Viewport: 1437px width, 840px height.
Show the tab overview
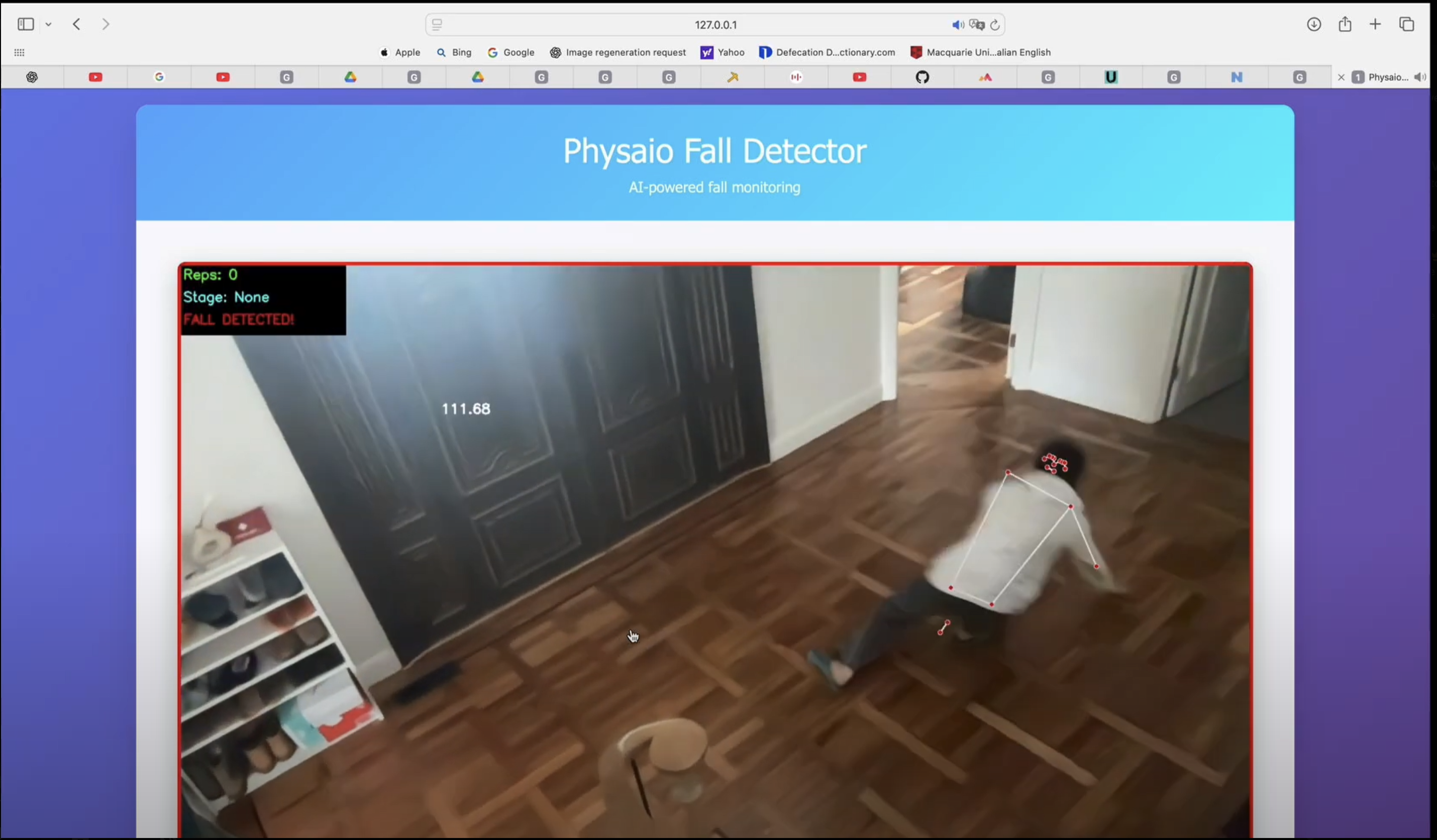[x=1407, y=24]
